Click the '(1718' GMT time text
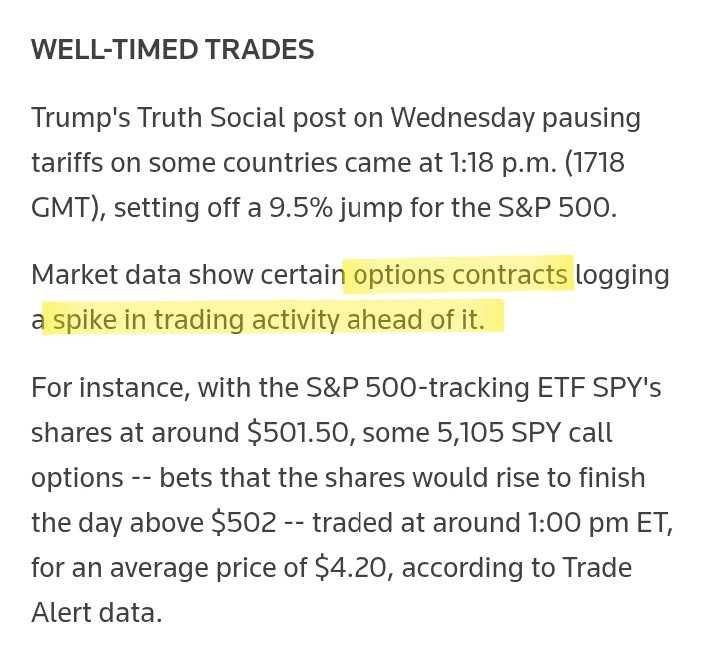Viewport: 718px width, 666px height. (x=595, y=163)
